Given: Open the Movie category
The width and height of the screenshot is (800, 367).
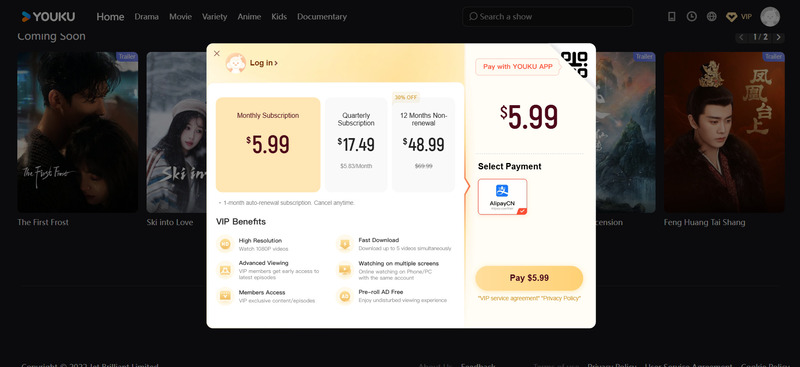Looking at the screenshot, I should [181, 17].
